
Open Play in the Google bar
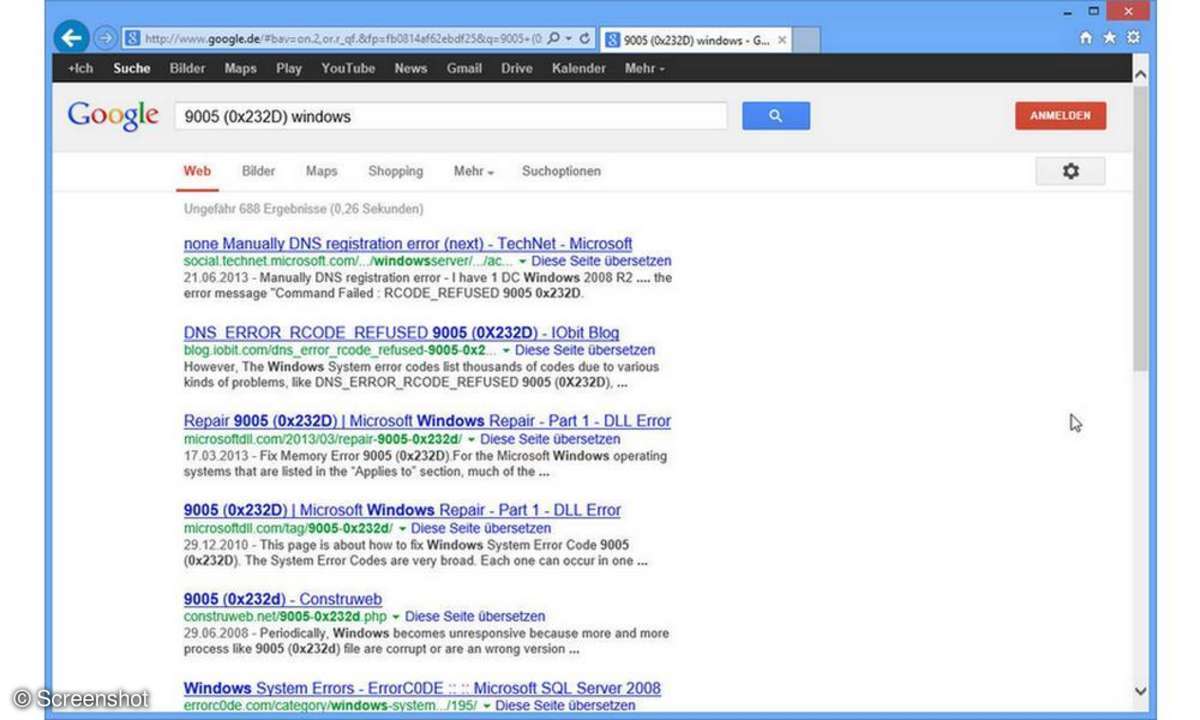point(289,68)
